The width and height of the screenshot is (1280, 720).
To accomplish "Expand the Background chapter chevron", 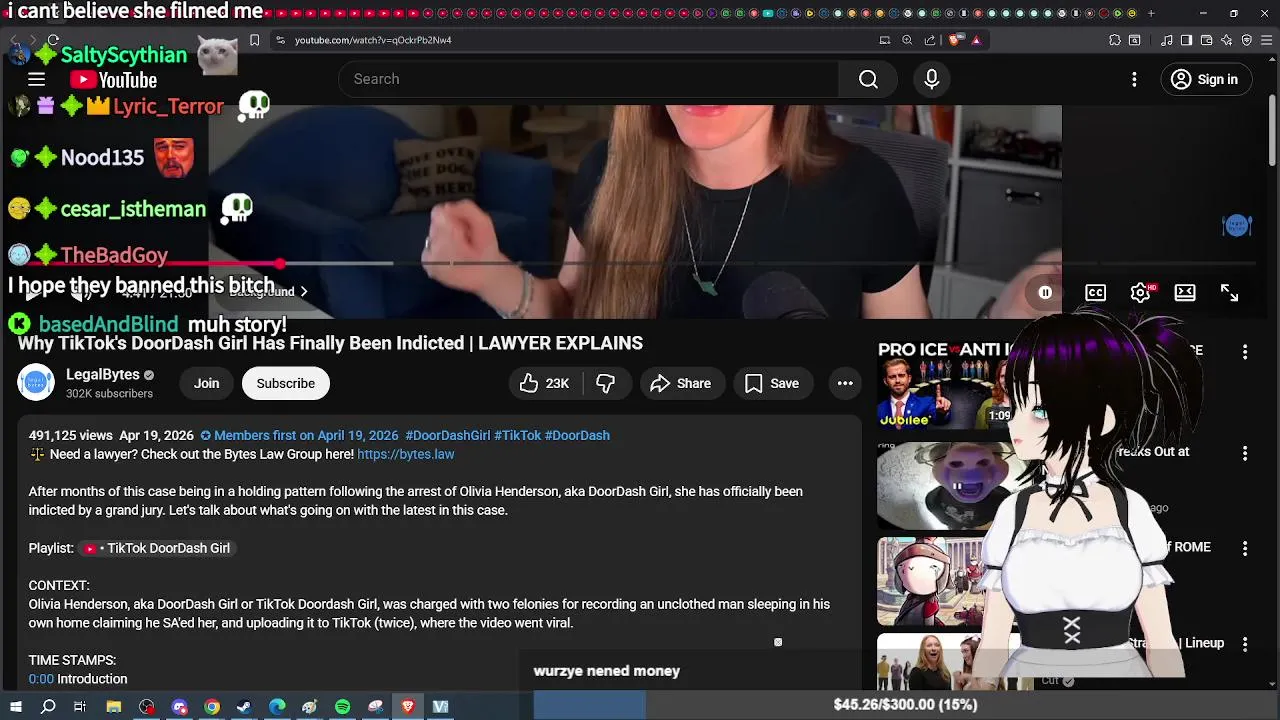I will (x=304, y=292).
